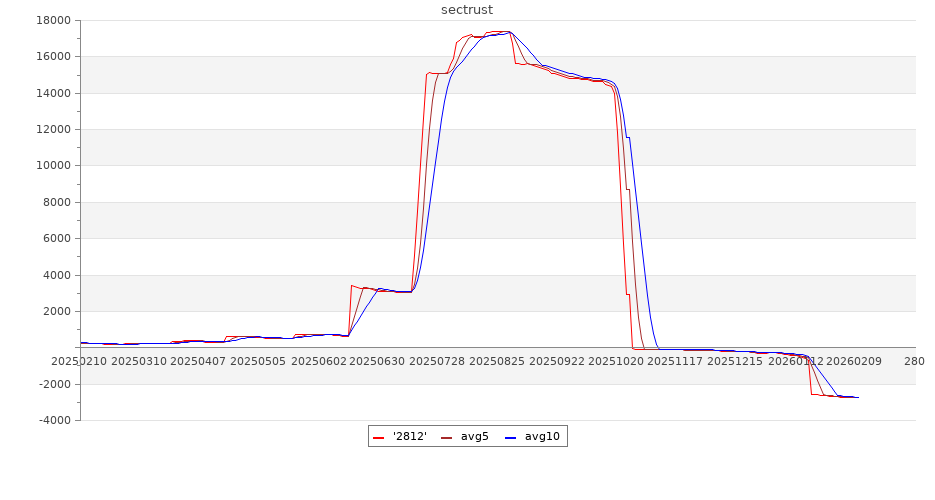
Task: Choose the 20251215 x-axis date label
Action: [736, 361]
